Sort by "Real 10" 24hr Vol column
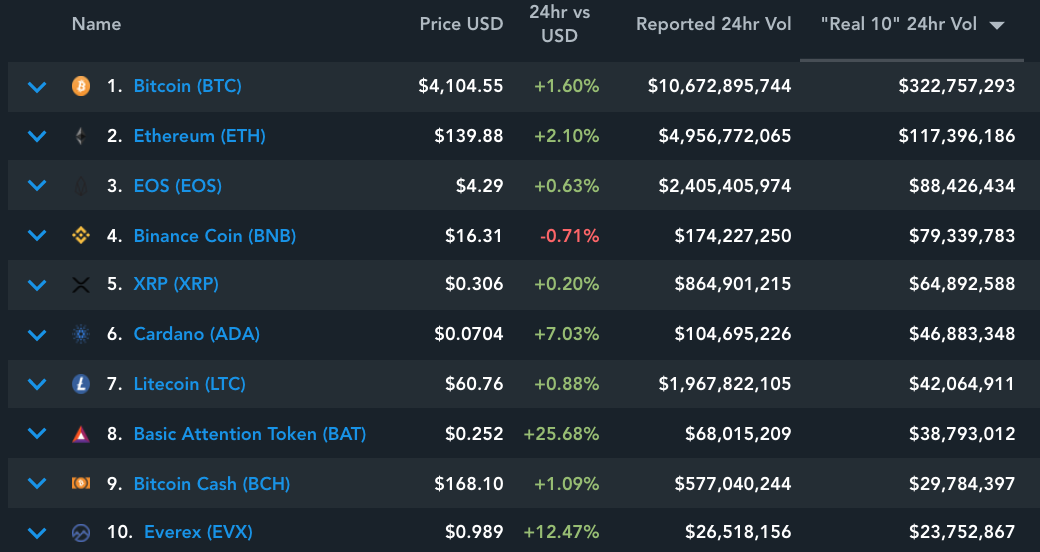 tap(912, 25)
